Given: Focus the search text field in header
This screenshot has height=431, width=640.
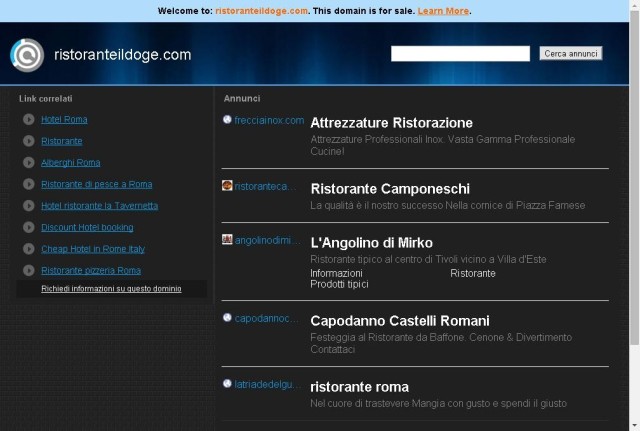Looking at the screenshot, I should [460, 53].
